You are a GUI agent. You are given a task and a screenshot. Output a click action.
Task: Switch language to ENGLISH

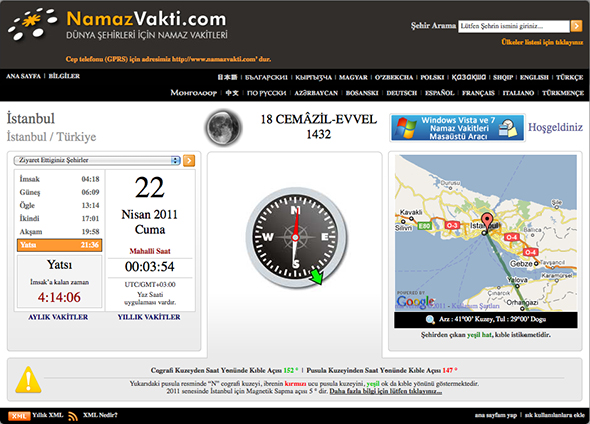pos(534,77)
